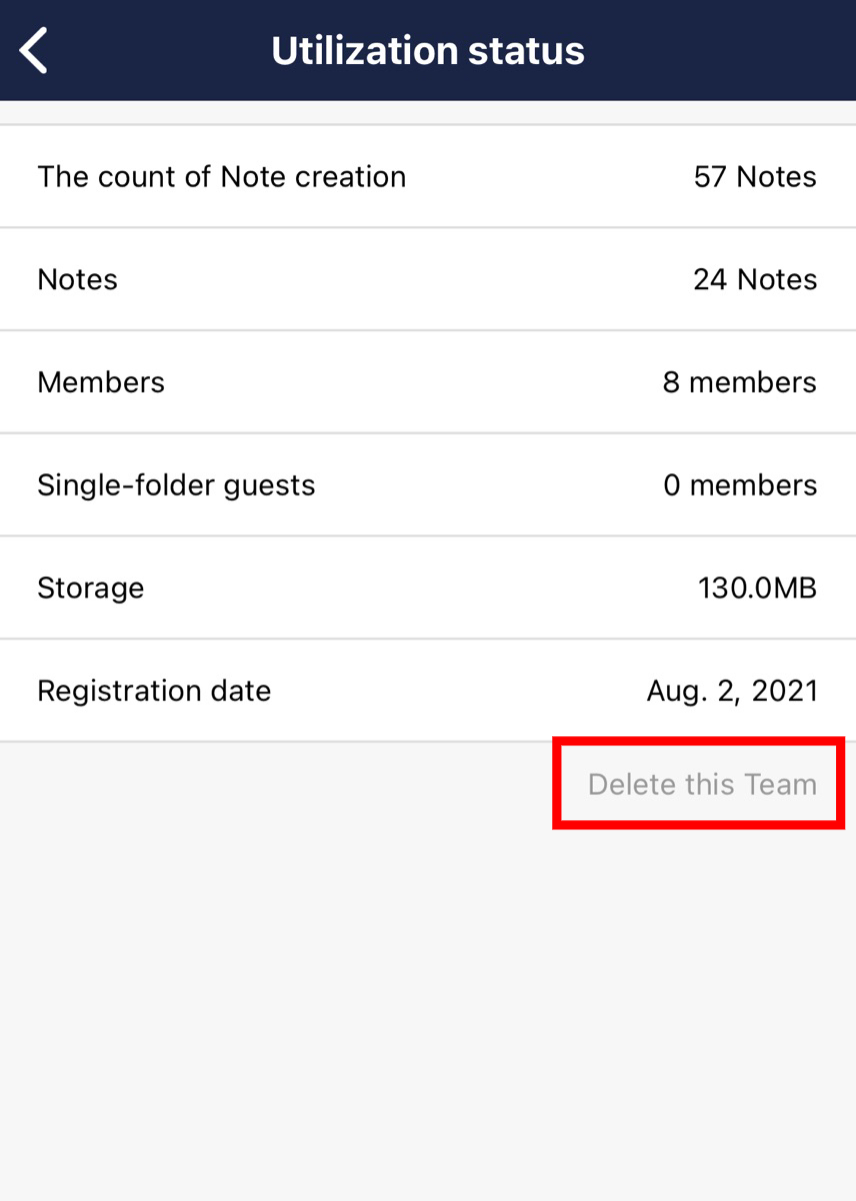Image resolution: width=856 pixels, height=1201 pixels.
Task: Select 'The count of Note creation' label
Action: [x=222, y=177]
